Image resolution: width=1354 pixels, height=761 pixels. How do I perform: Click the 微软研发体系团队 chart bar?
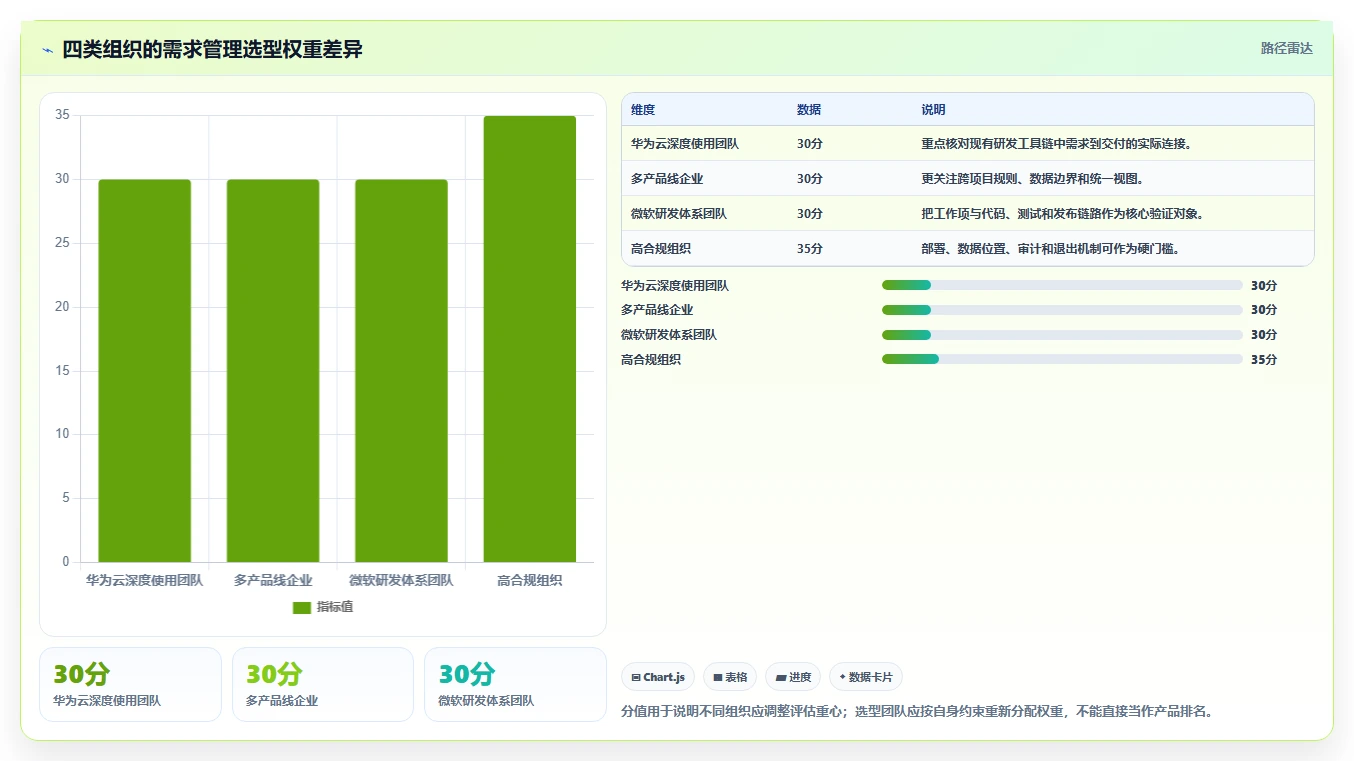click(x=401, y=371)
